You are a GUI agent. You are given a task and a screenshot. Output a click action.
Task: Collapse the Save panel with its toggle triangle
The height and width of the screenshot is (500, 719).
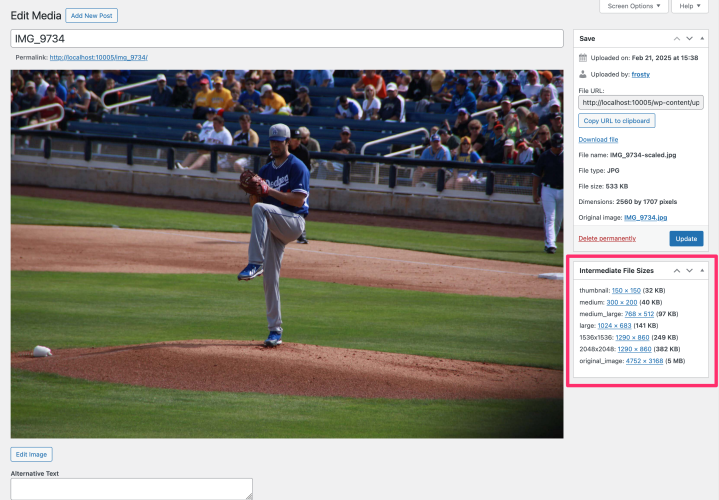[702, 38]
